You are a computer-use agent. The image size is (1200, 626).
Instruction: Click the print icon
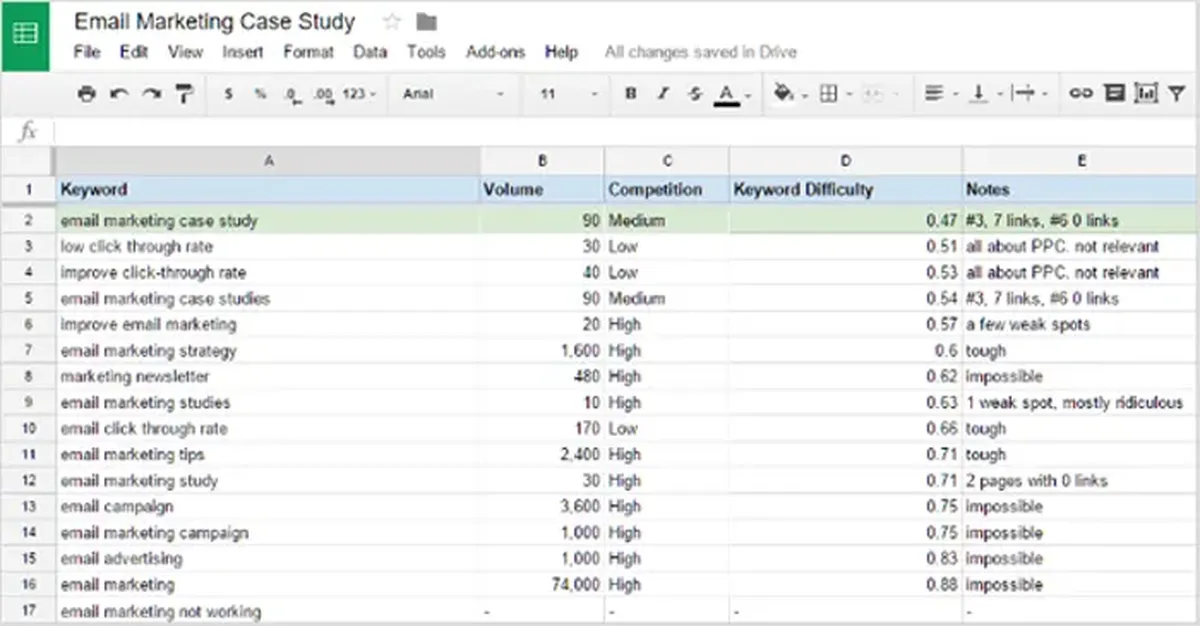87,93
